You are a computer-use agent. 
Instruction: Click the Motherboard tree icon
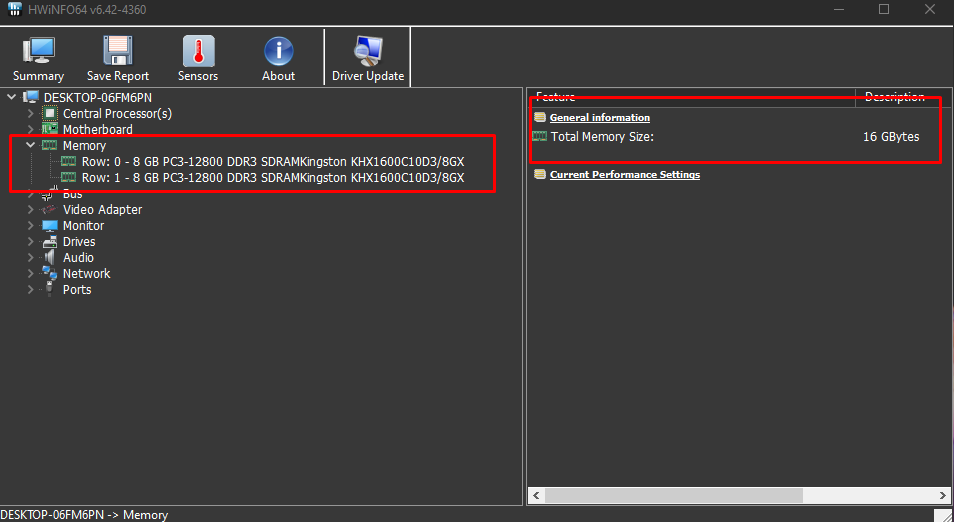pos(50,130)
